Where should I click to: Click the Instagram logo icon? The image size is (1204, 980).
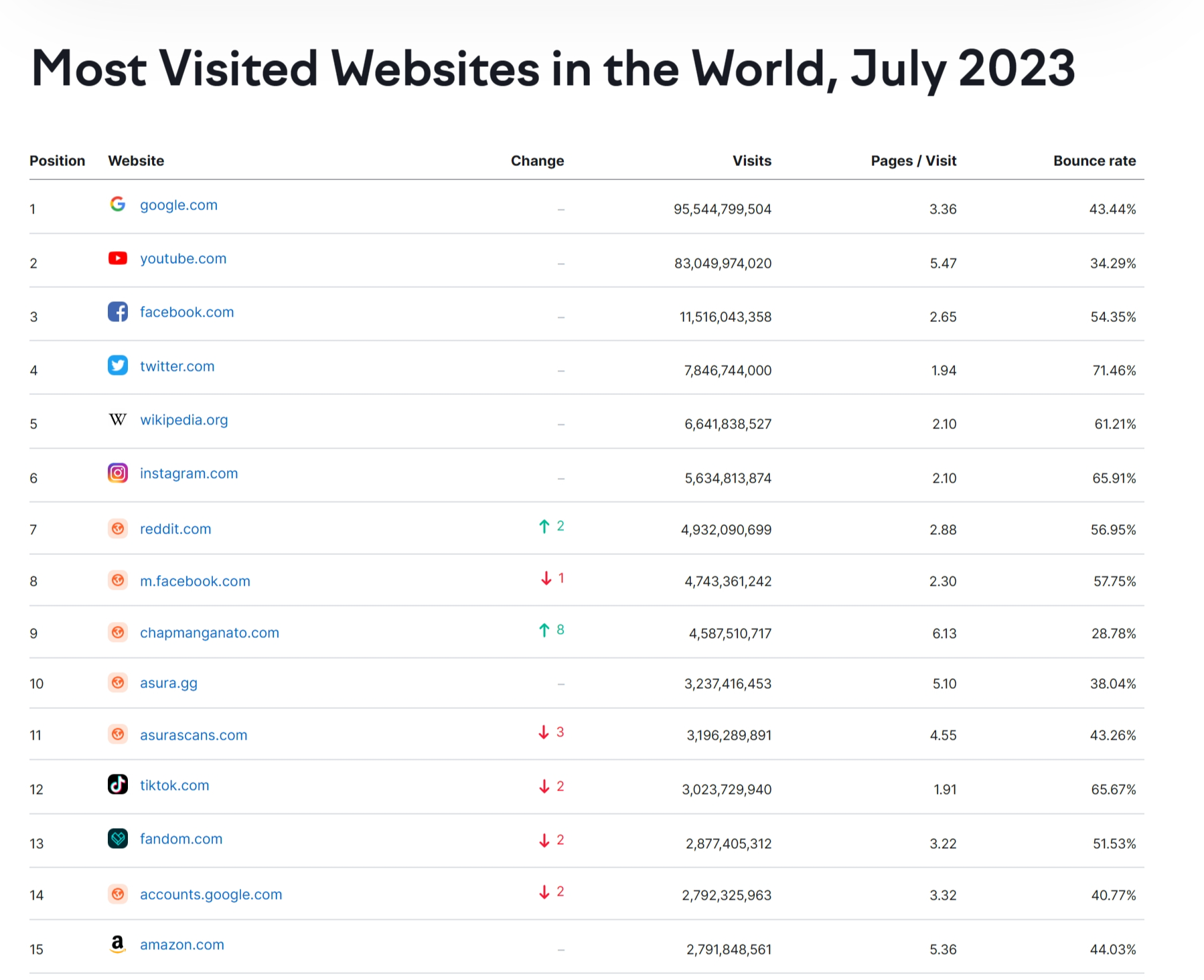point(118,473)
